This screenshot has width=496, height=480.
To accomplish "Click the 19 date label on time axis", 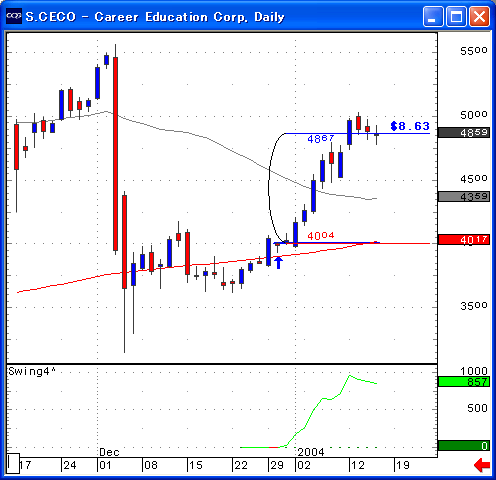I will pos(403,465).
